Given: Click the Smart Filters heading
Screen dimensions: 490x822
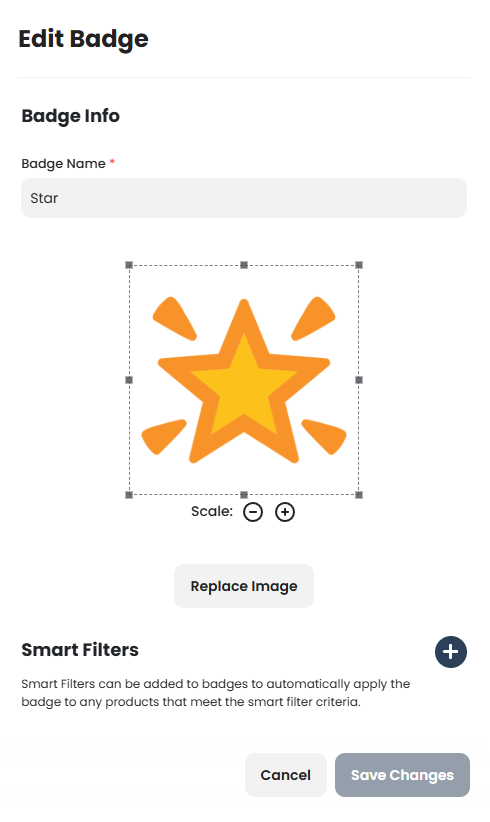Looking at the screenshot, I should point(80,650).
